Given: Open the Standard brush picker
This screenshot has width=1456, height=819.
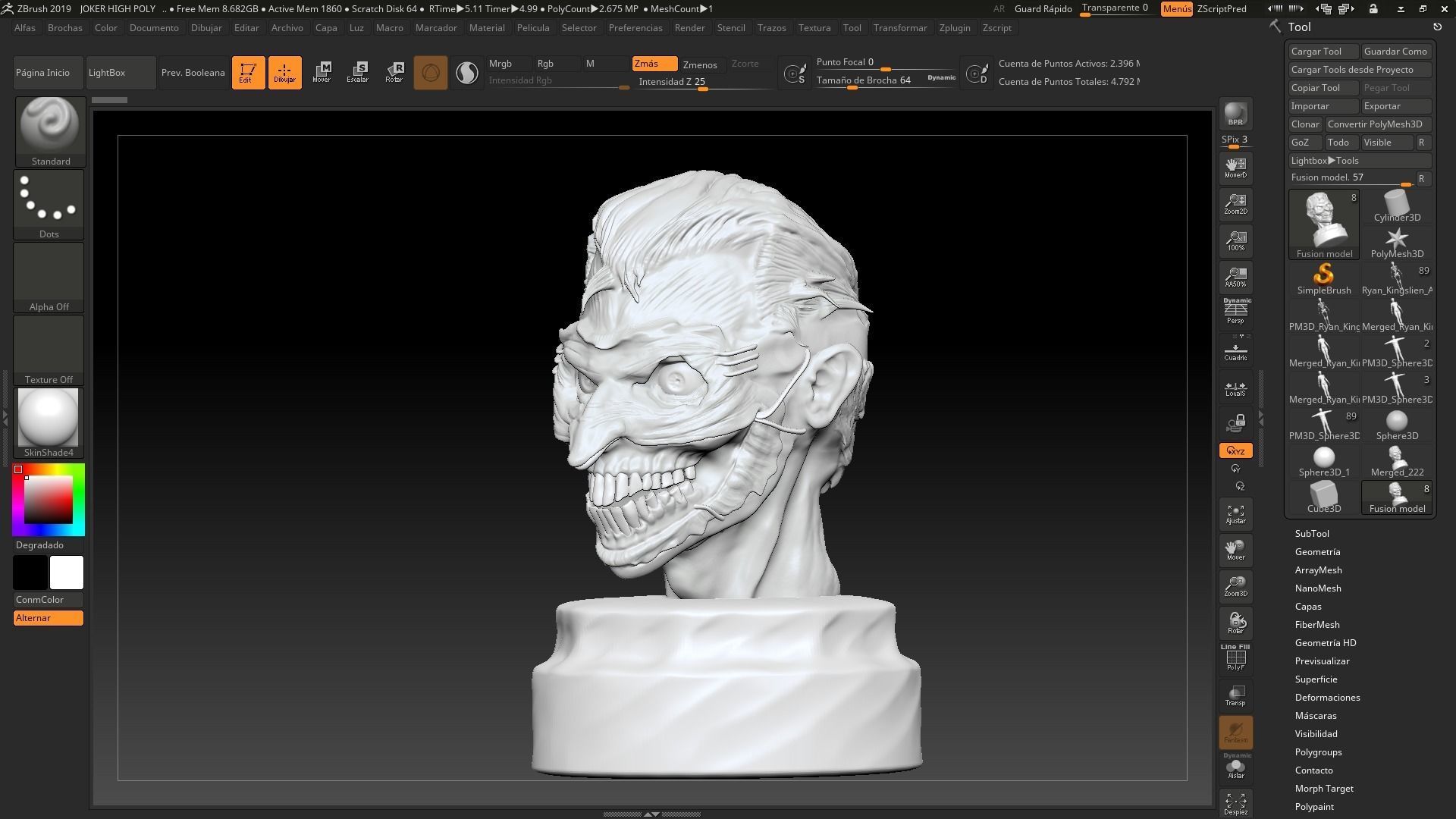Looking at the screenshot, I should [49, 131].
